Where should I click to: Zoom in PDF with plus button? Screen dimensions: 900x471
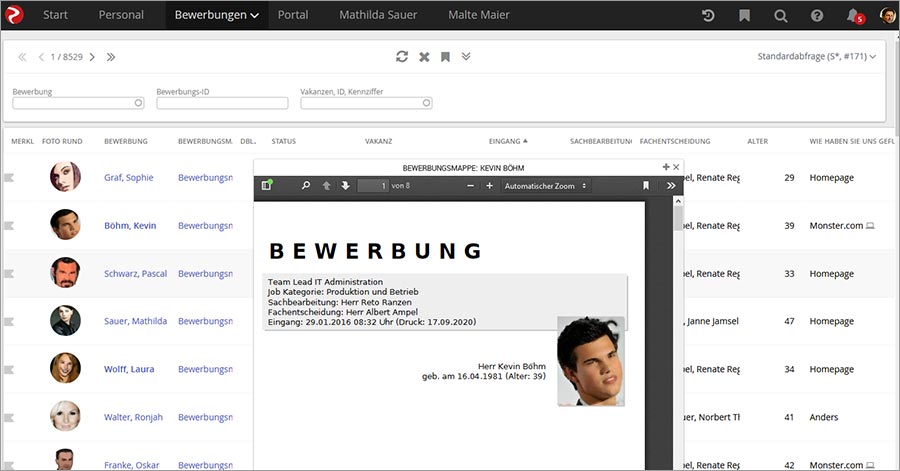tap(490, 185)
